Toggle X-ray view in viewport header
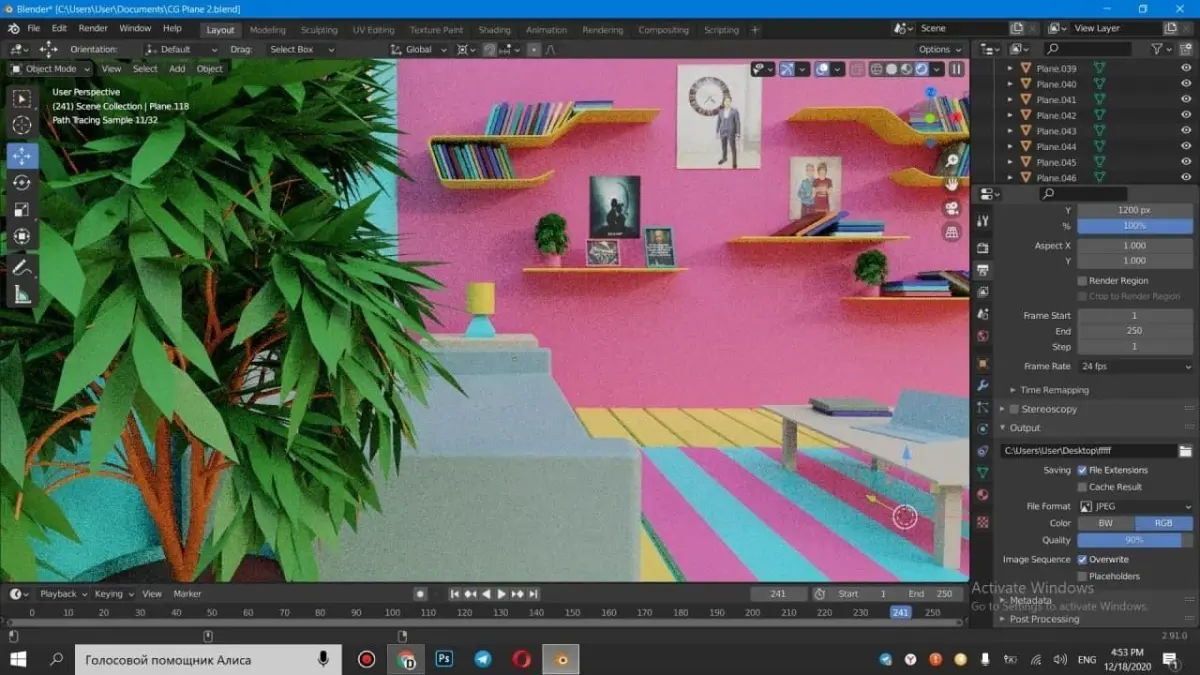This screenshot has height=675, width=1200. click(858, 69)
